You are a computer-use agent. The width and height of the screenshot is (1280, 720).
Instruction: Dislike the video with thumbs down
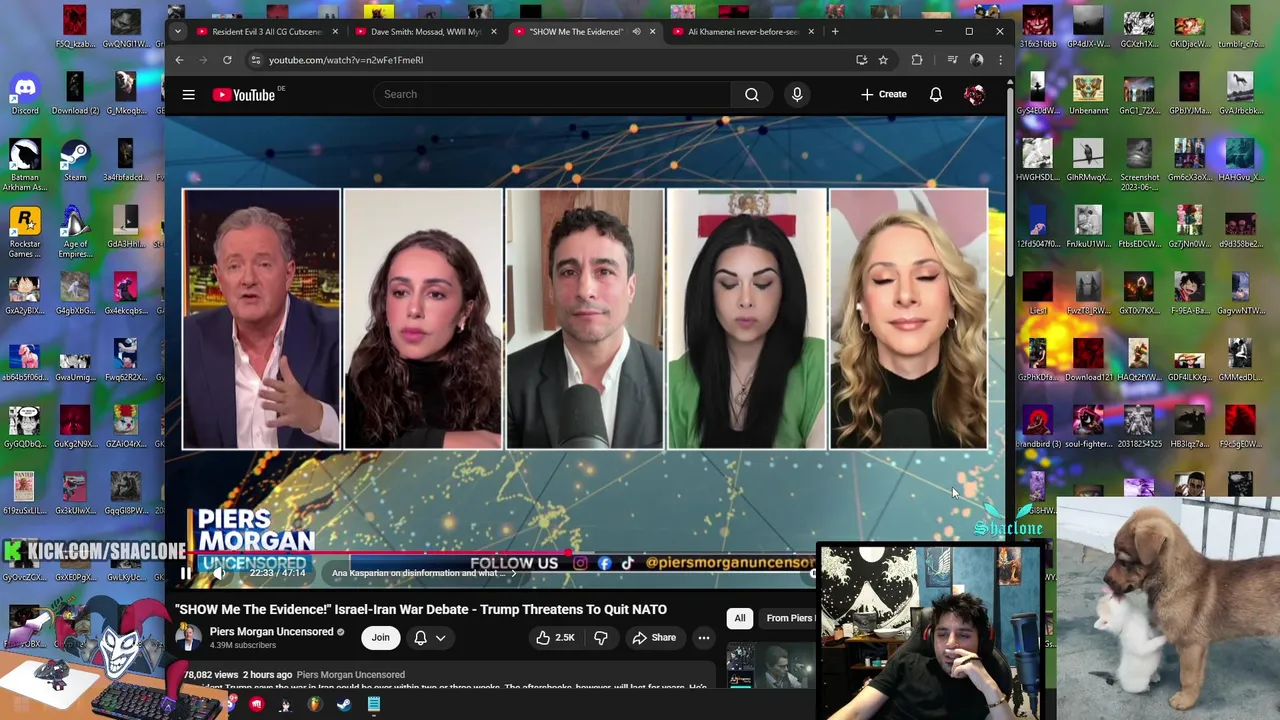pos(601,637)
